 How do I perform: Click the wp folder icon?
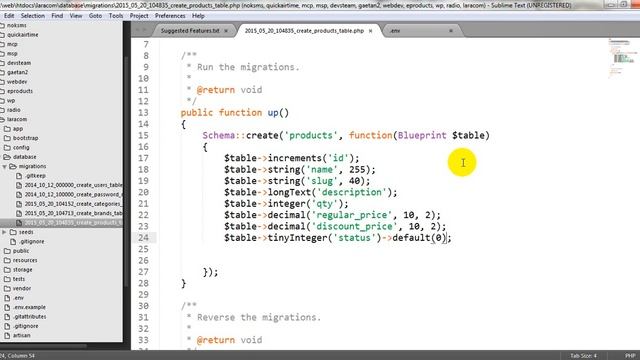pyautogui.click(x=2, y=100)
